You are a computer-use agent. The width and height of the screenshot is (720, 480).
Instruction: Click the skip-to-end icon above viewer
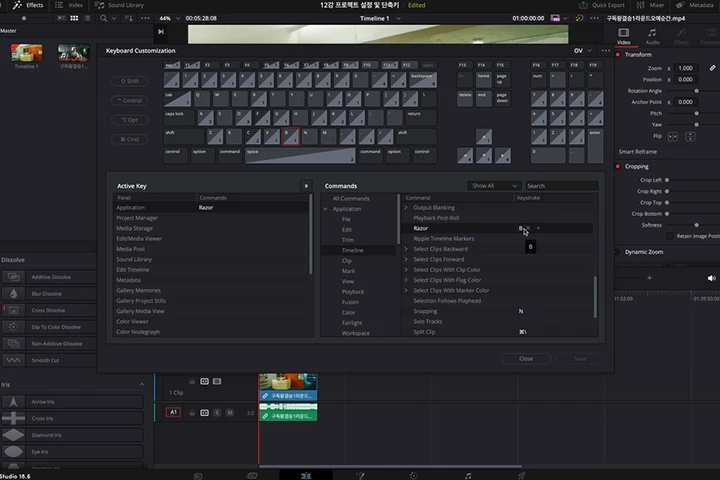pyautogui.click(x=161, y=32)
